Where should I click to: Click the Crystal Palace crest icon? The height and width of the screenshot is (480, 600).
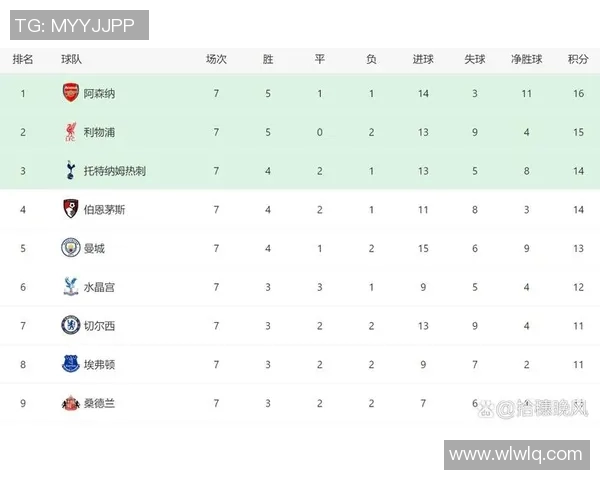point(70,287)
